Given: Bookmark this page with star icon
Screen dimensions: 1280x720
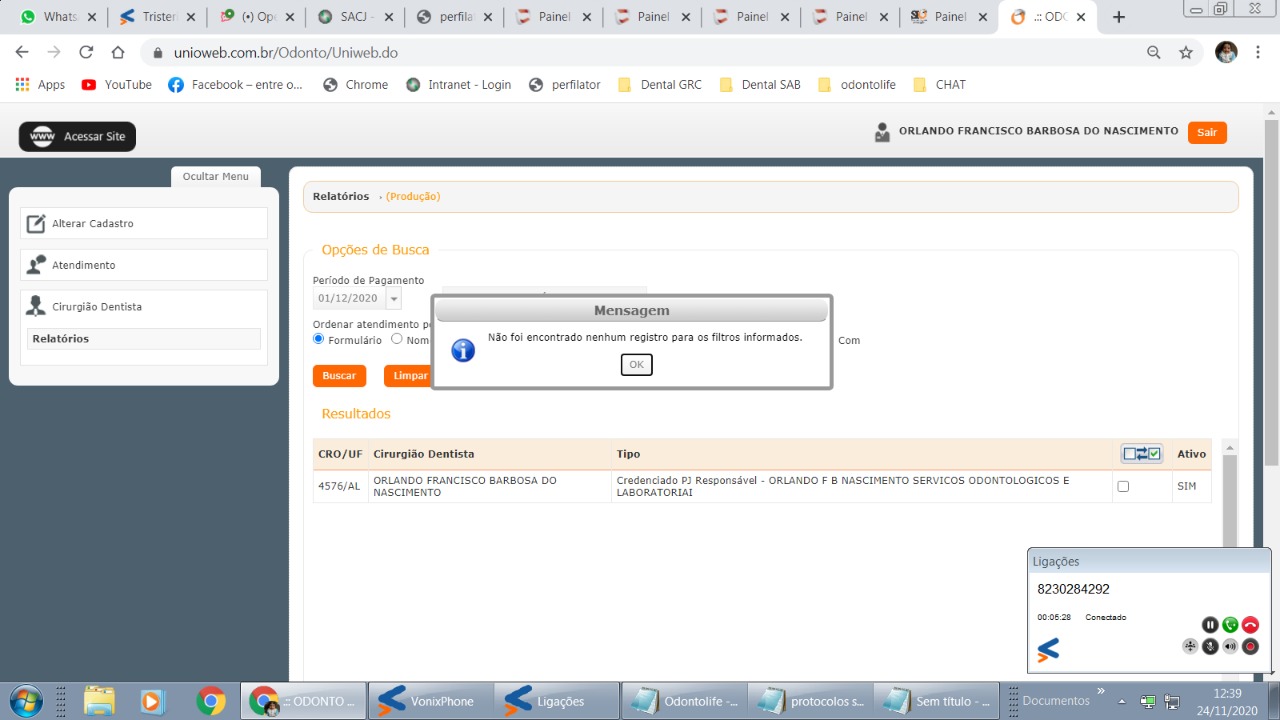Looking at the screenshot, I should tap(1186, 53).
